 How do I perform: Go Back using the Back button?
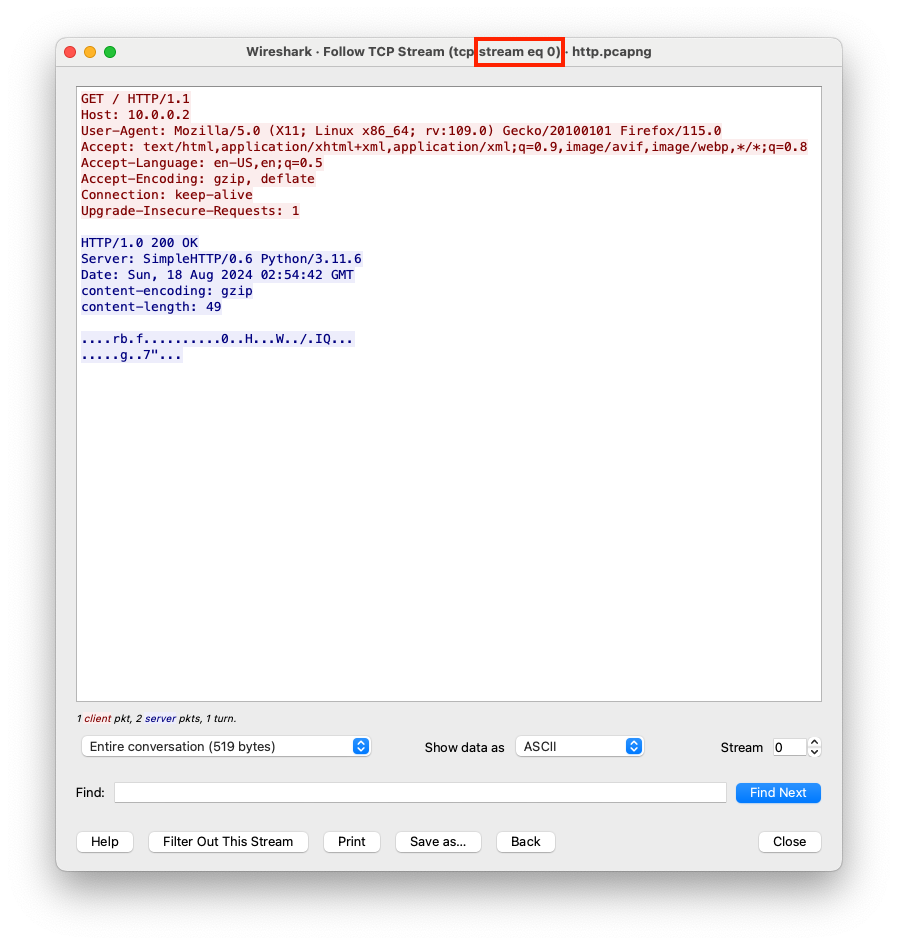click(526, 842)
